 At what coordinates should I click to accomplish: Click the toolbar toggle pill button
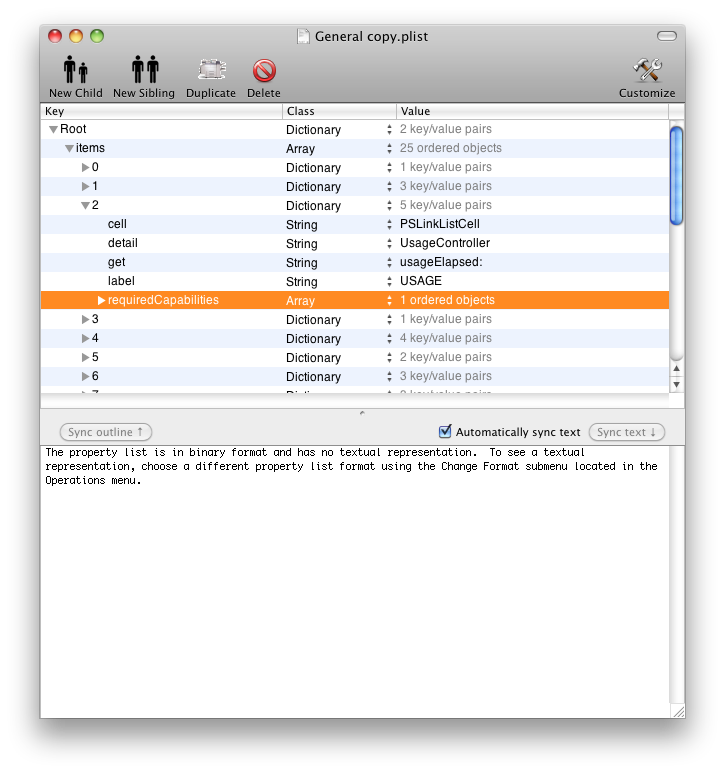pos(667,36)
